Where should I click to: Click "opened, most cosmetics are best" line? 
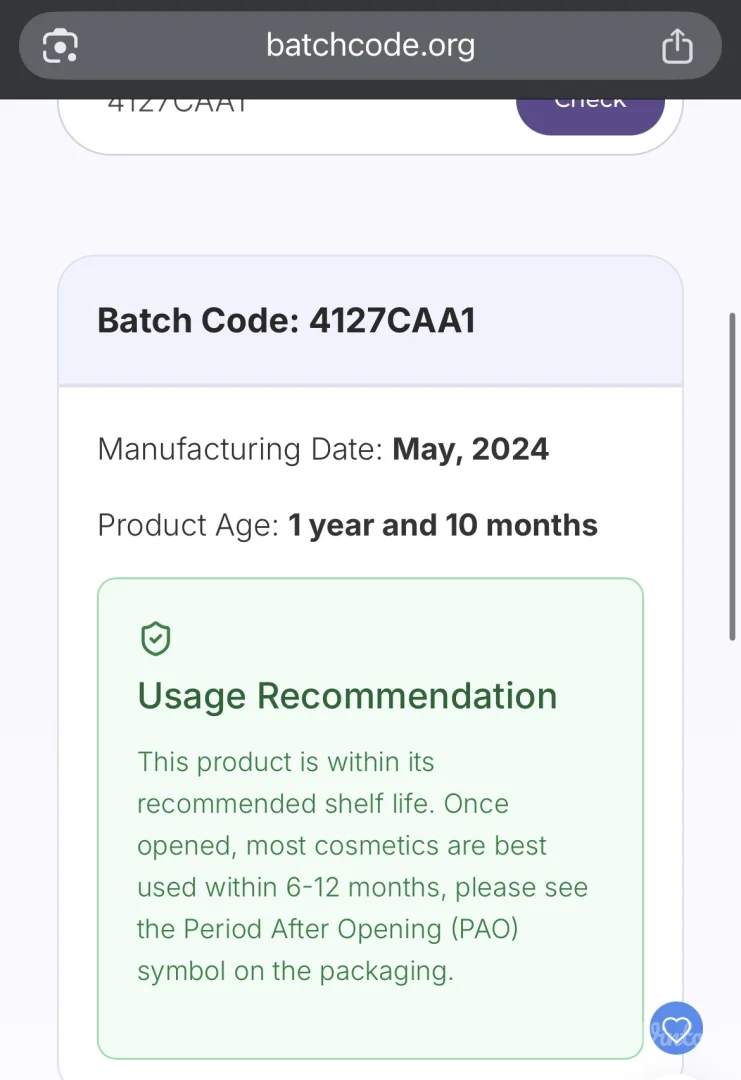tap(342, 846)
